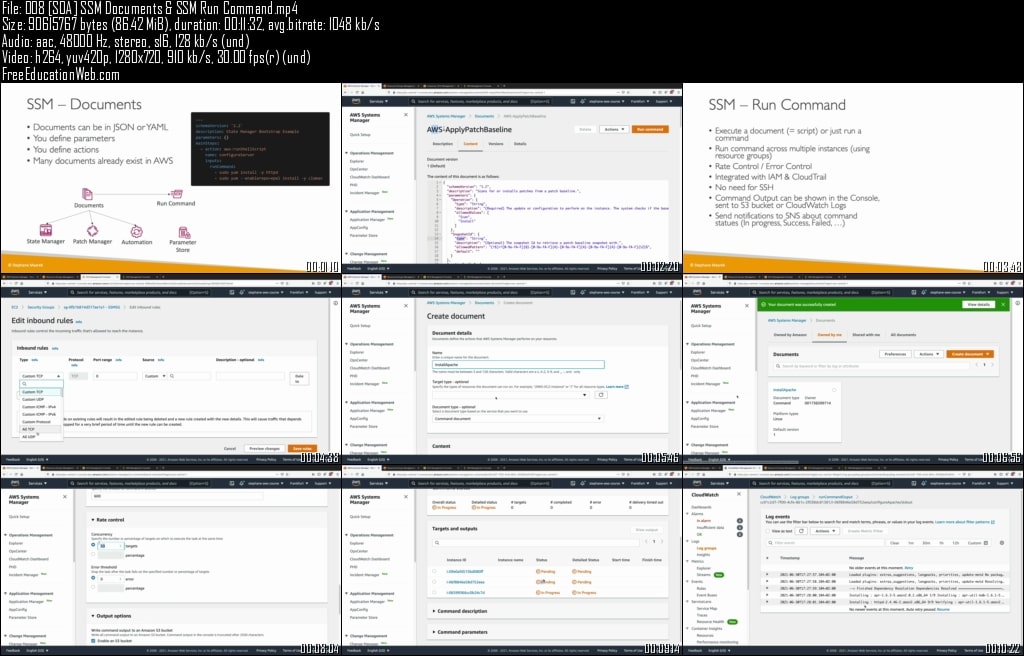
Task: Dismiss the green document created banner
Action: 1004,304
